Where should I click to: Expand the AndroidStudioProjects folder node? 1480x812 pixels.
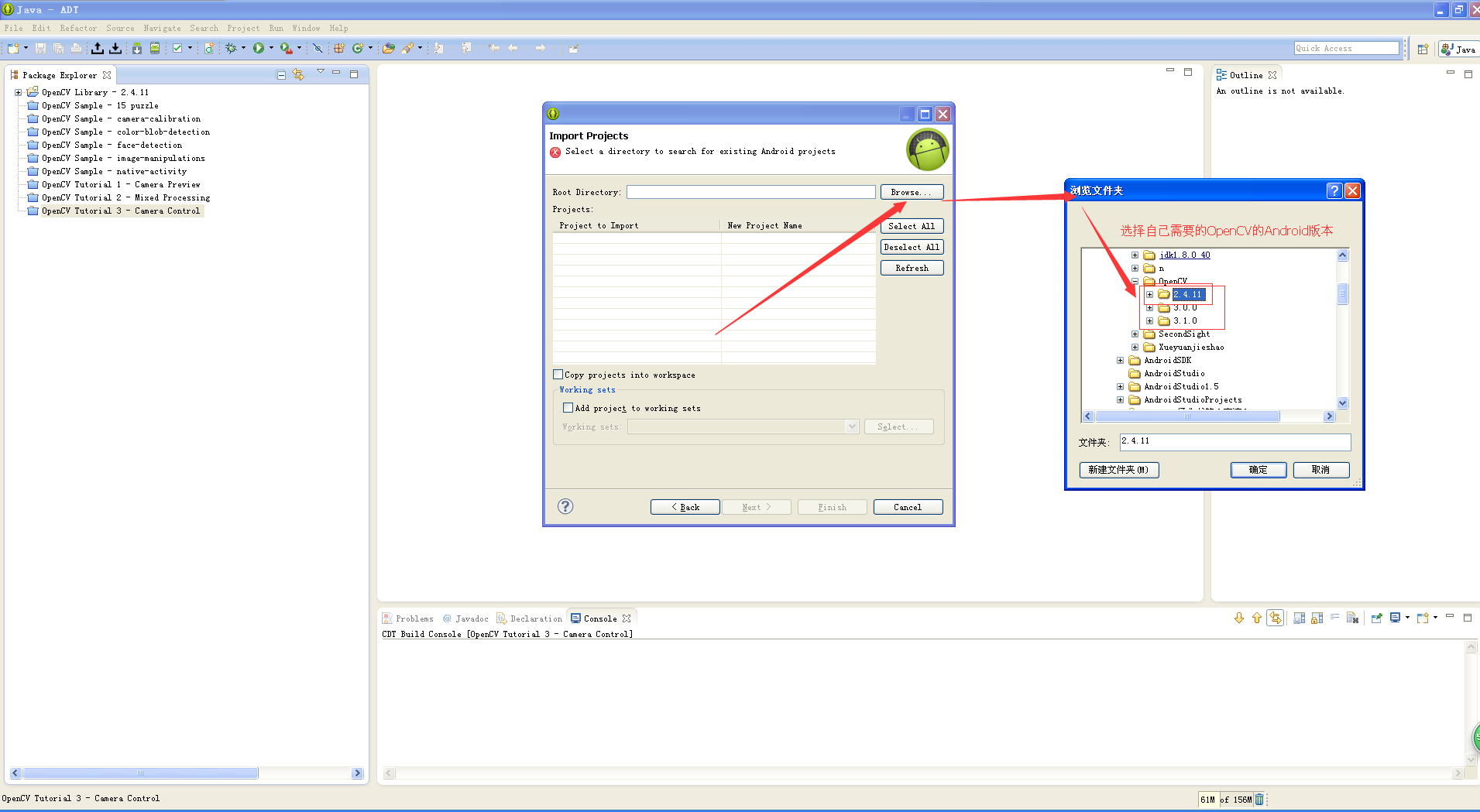[x=1120, y=399]
